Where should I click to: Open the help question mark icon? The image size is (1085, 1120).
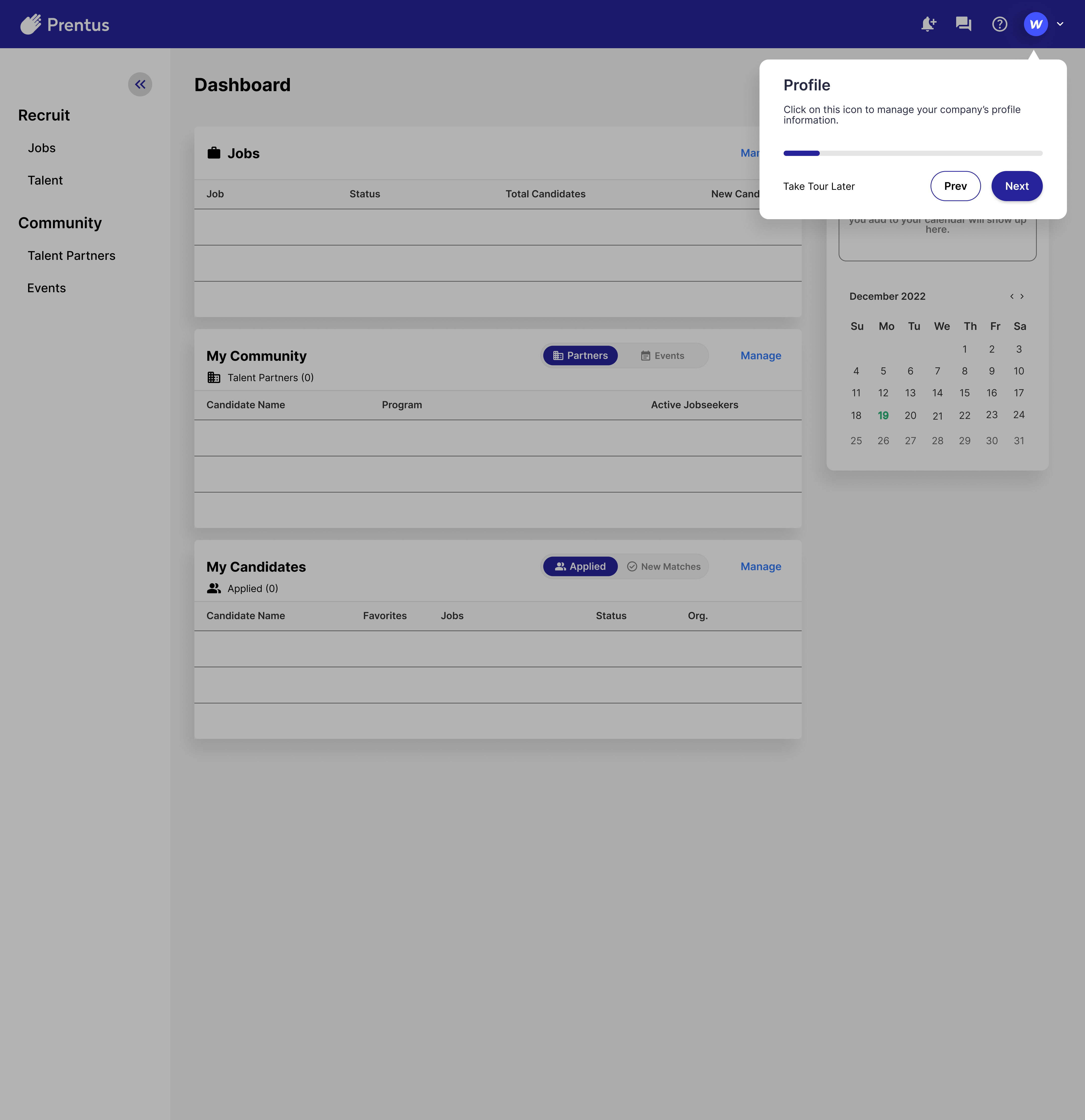click(1000, 24)
